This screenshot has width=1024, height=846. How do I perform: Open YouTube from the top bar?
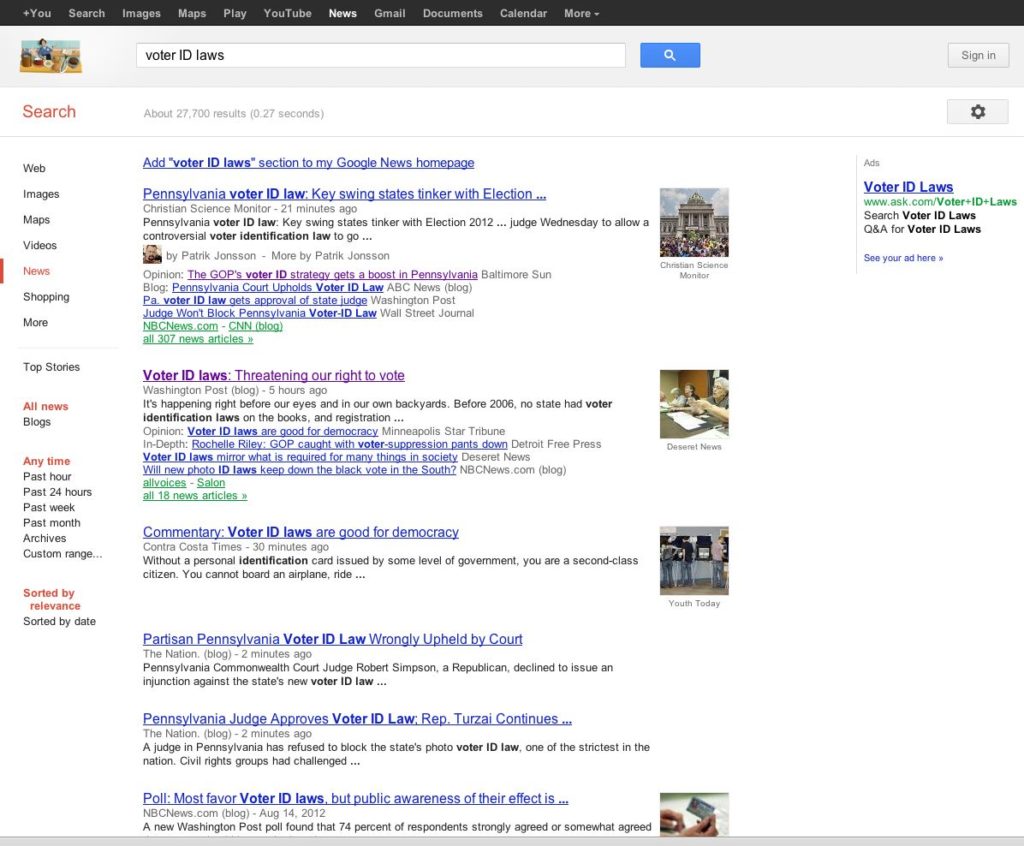tap(287, 13)
